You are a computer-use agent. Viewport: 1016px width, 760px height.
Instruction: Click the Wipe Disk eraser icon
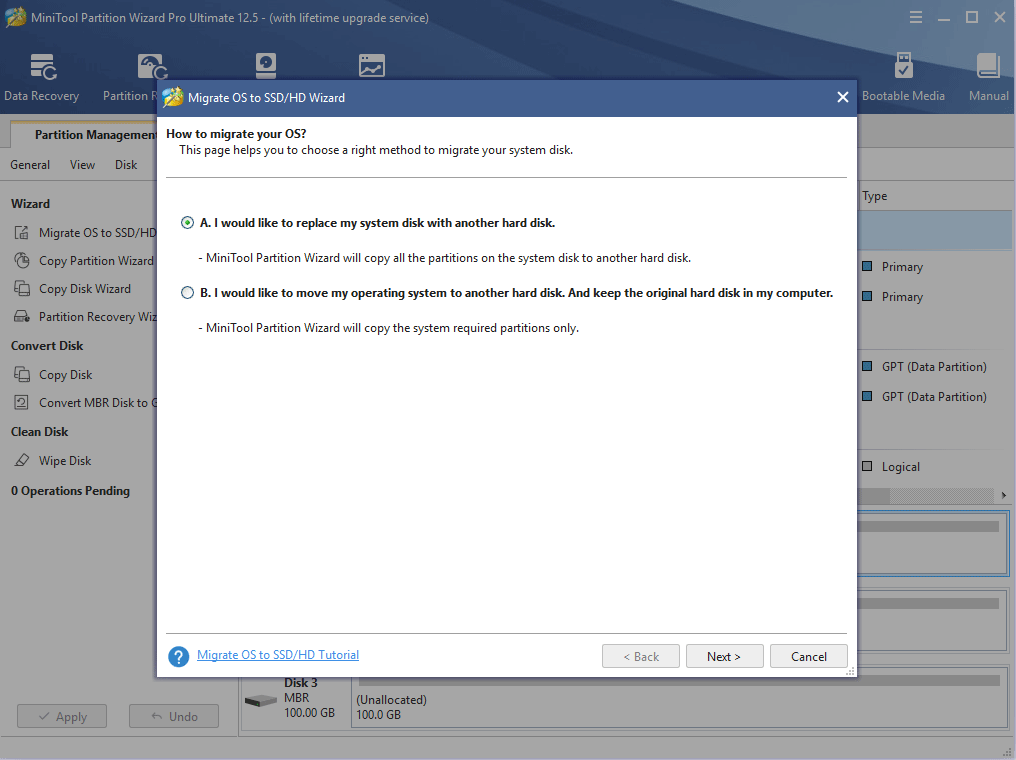[21, 461]
